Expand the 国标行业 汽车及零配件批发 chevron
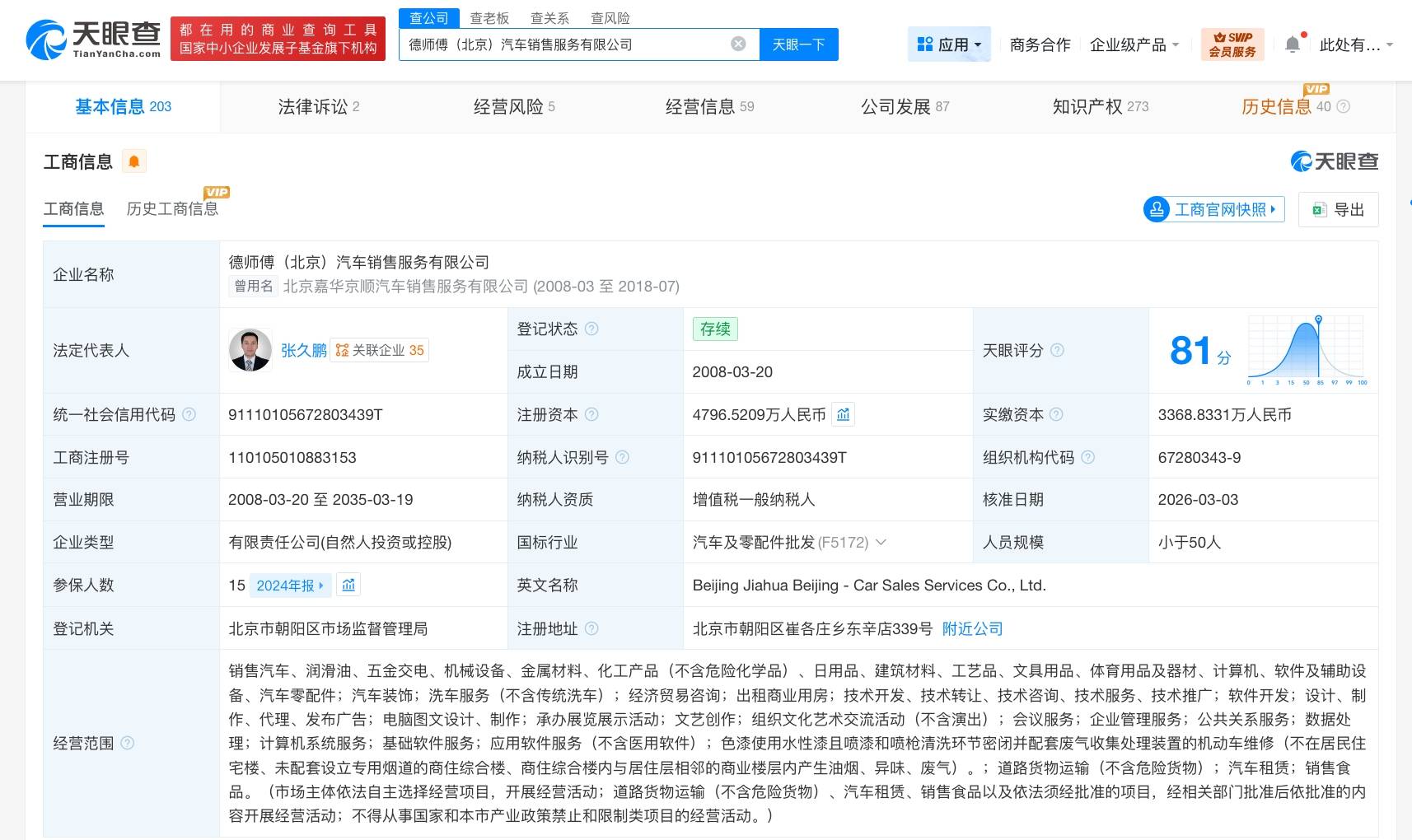The image size is (1412, 840). 881,542
